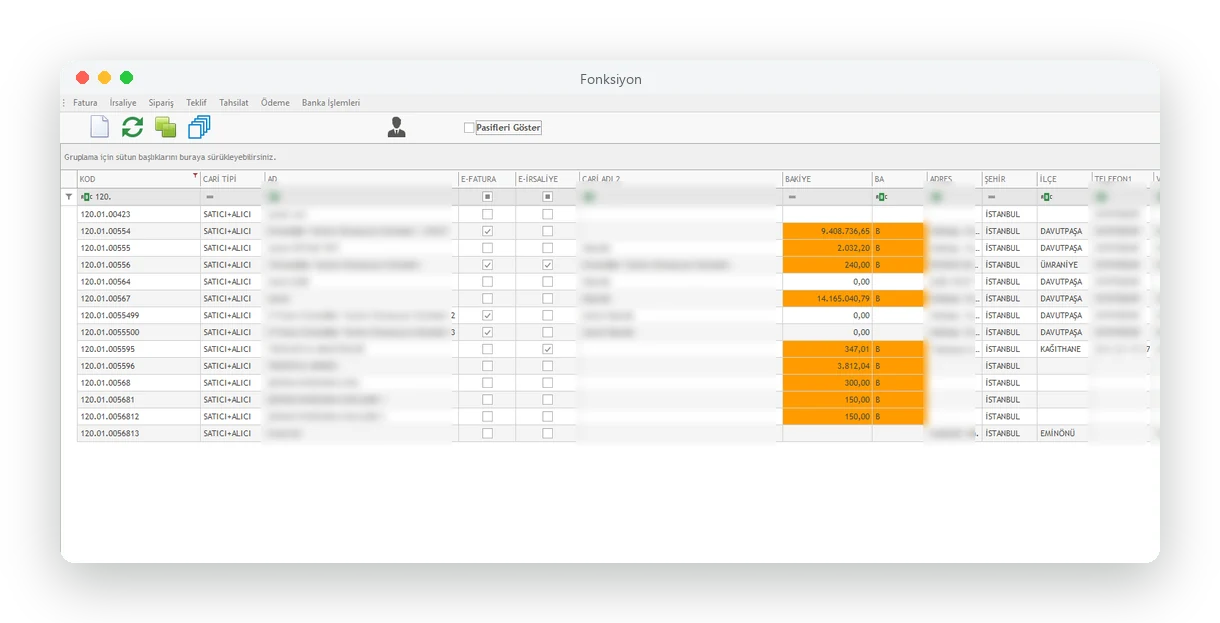Open KOD filter condition icon

(87, 197)
